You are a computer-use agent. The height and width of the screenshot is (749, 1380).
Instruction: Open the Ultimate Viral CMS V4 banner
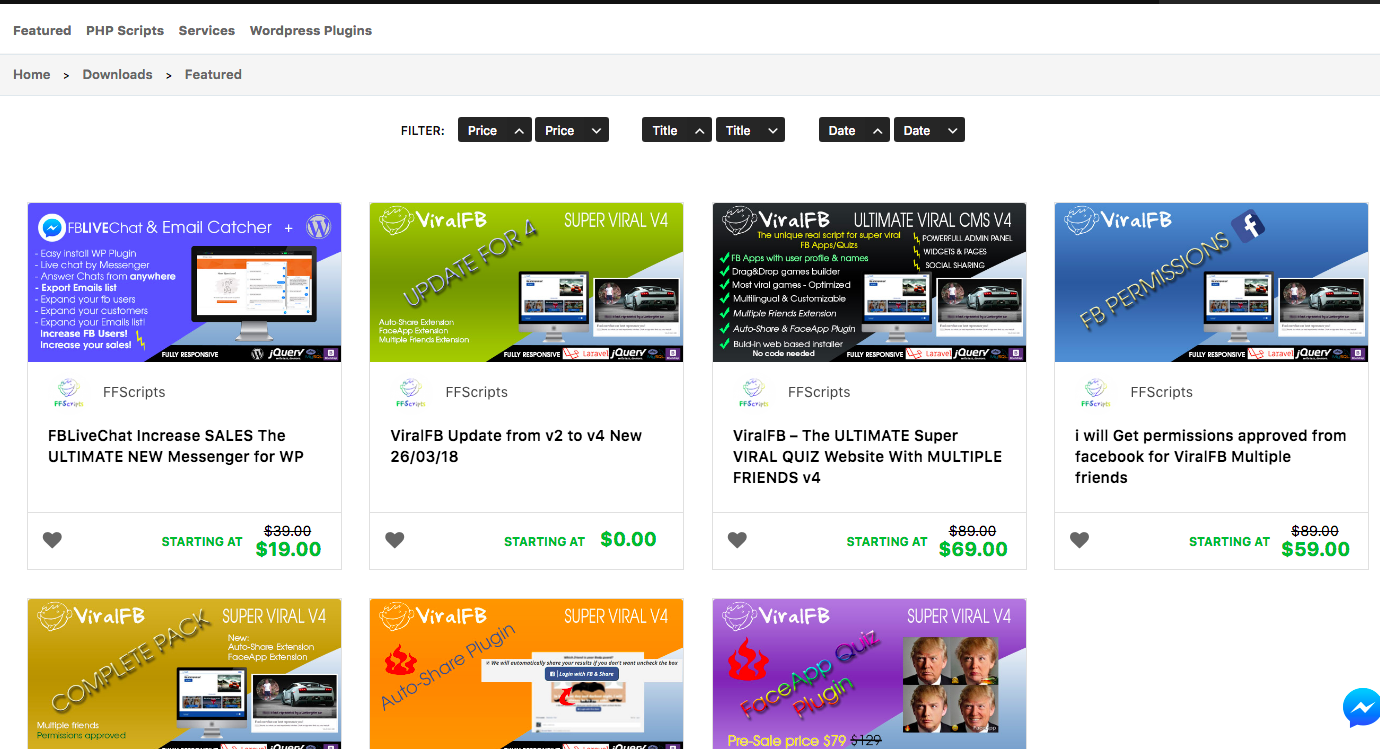[x=869, y=282]
